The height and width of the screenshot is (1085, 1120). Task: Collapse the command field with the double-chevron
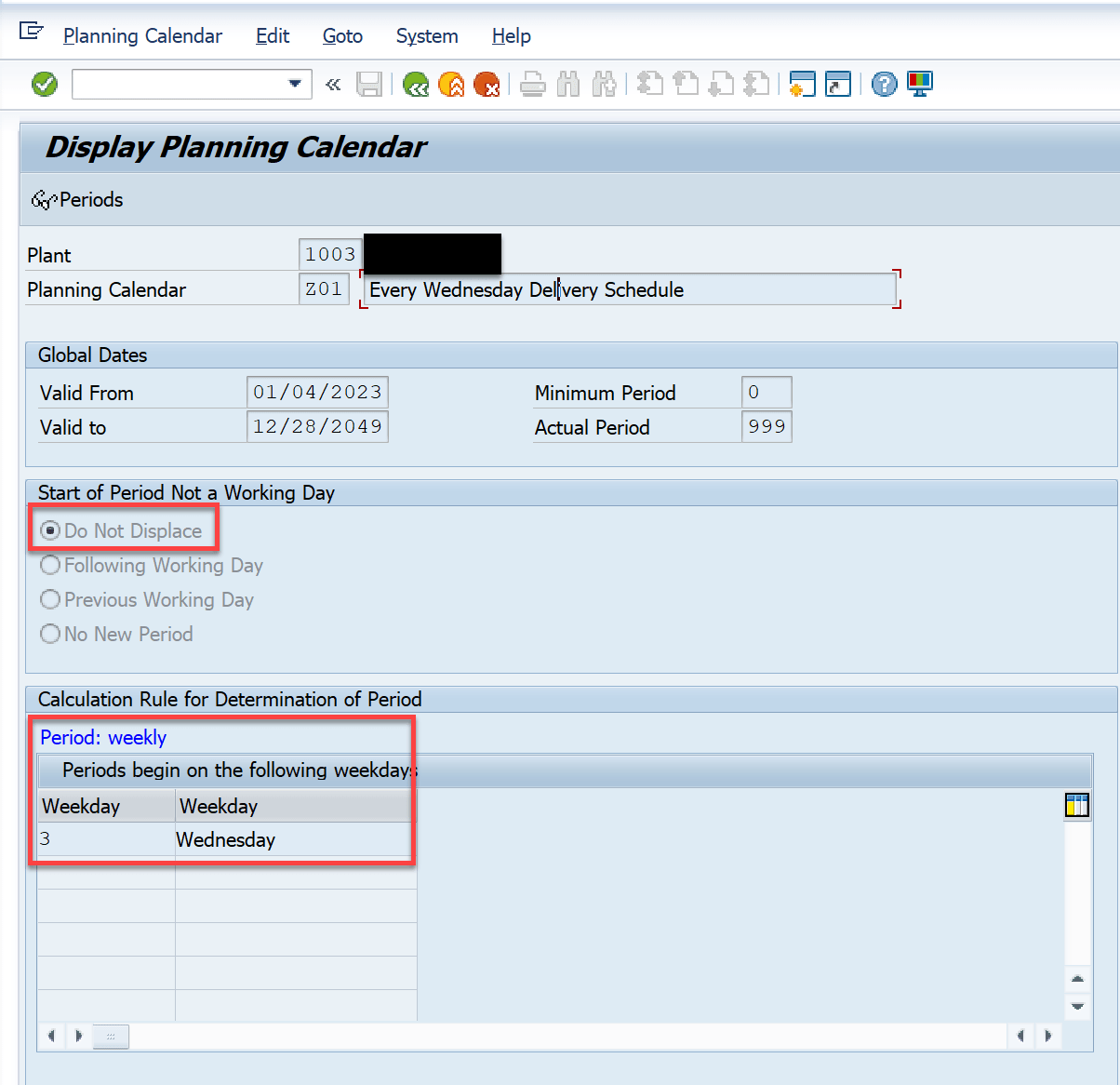(x=333, y=84)
